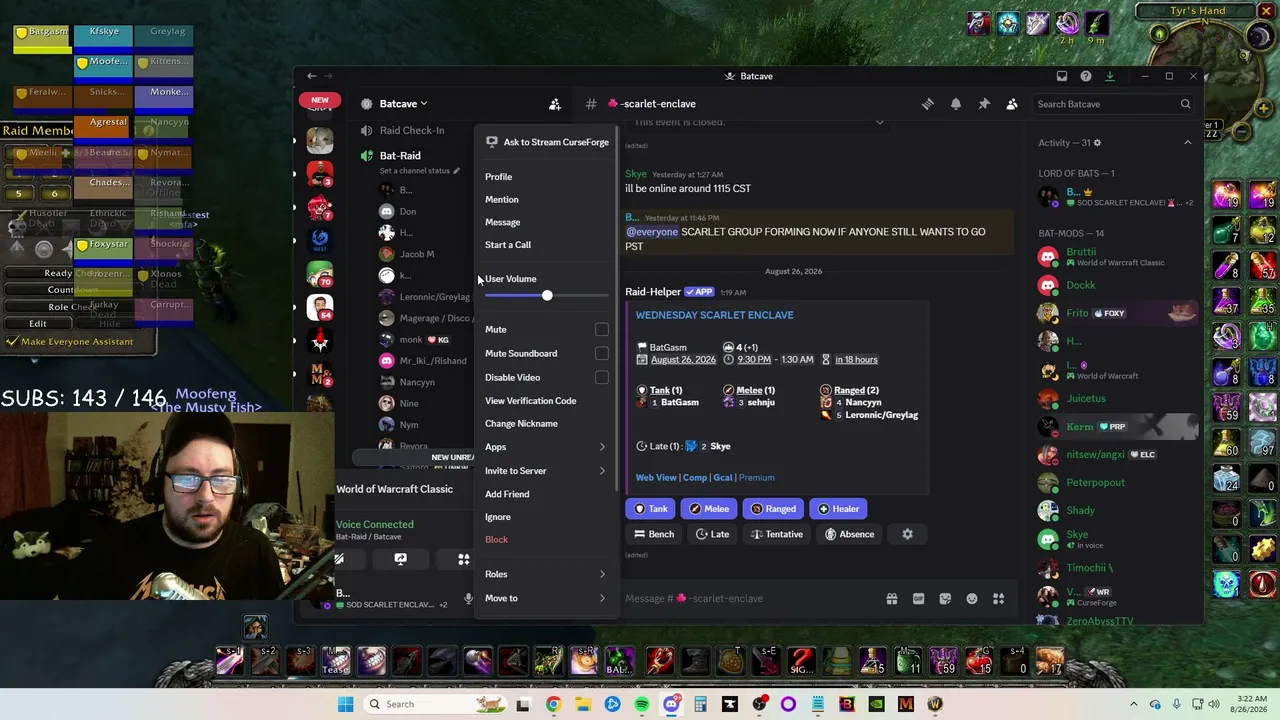The image size is (1280, 720).
Task: Choose Block in the context menu
Action: click(x=547, y=540)
